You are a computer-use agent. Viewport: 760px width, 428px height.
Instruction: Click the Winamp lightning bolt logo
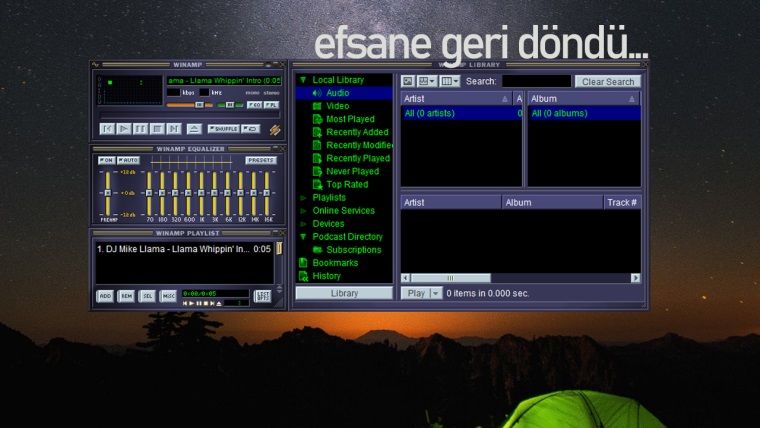[x=275, y=129]
